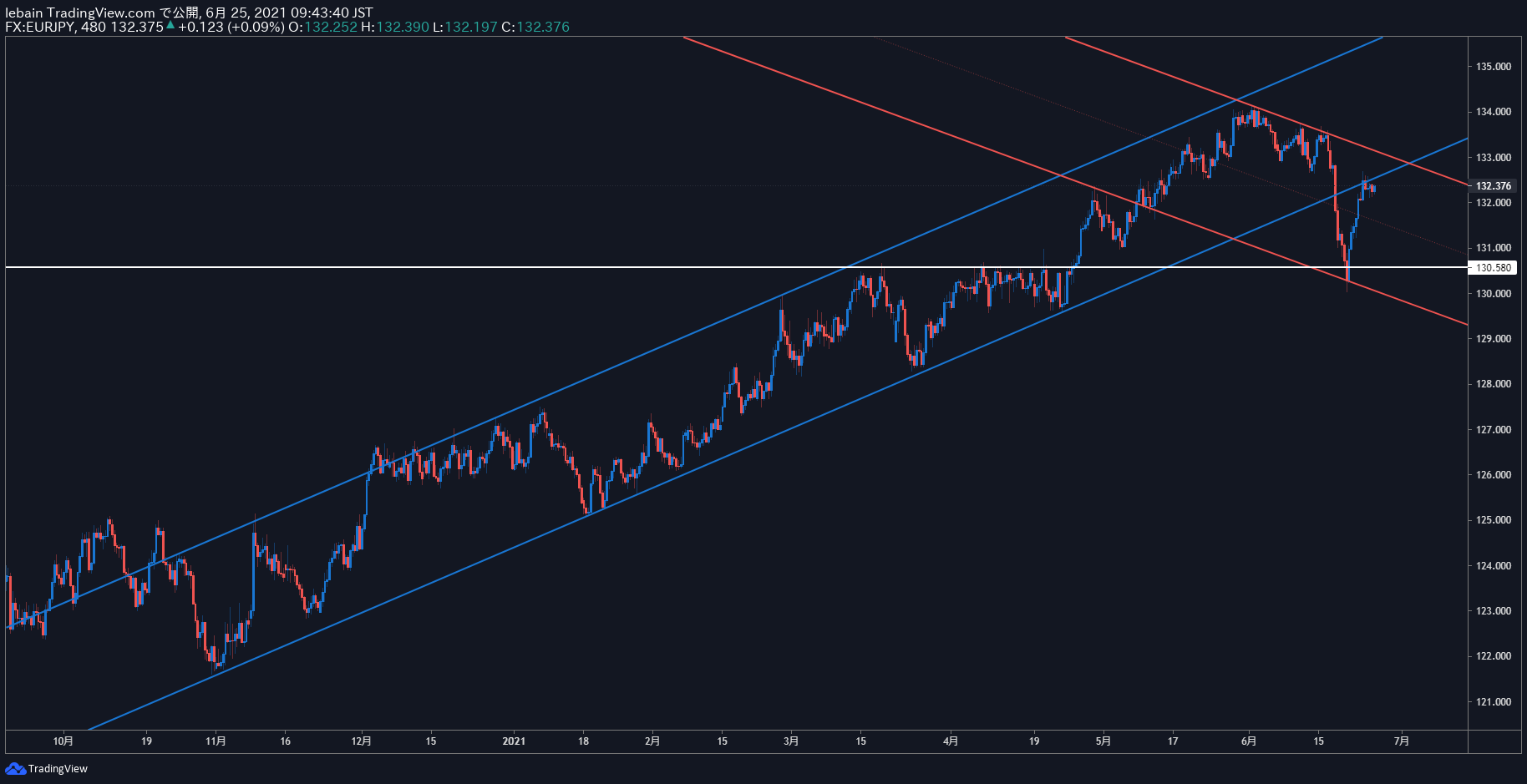Viewport: 1527px width, 784px height.
Task: Click the 3月 time axis label
Action: 791,741
